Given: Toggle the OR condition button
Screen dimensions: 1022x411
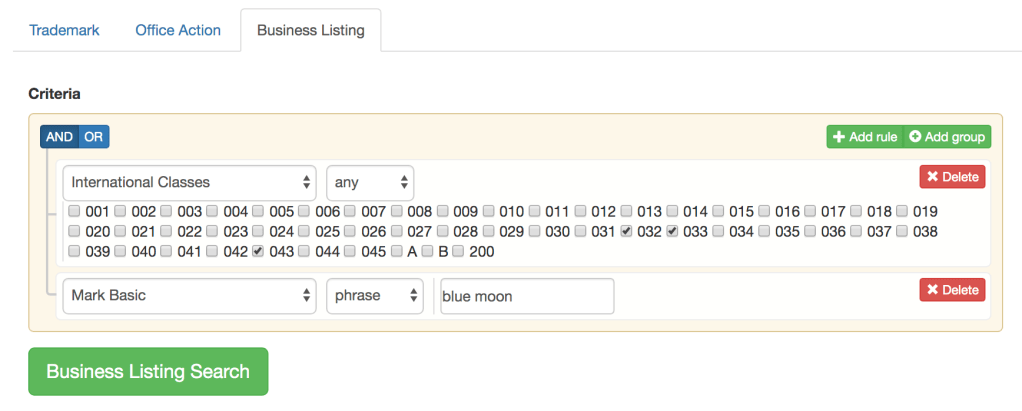Looking at the screenshot, I should pyautogui.click(x=93, y=137).
